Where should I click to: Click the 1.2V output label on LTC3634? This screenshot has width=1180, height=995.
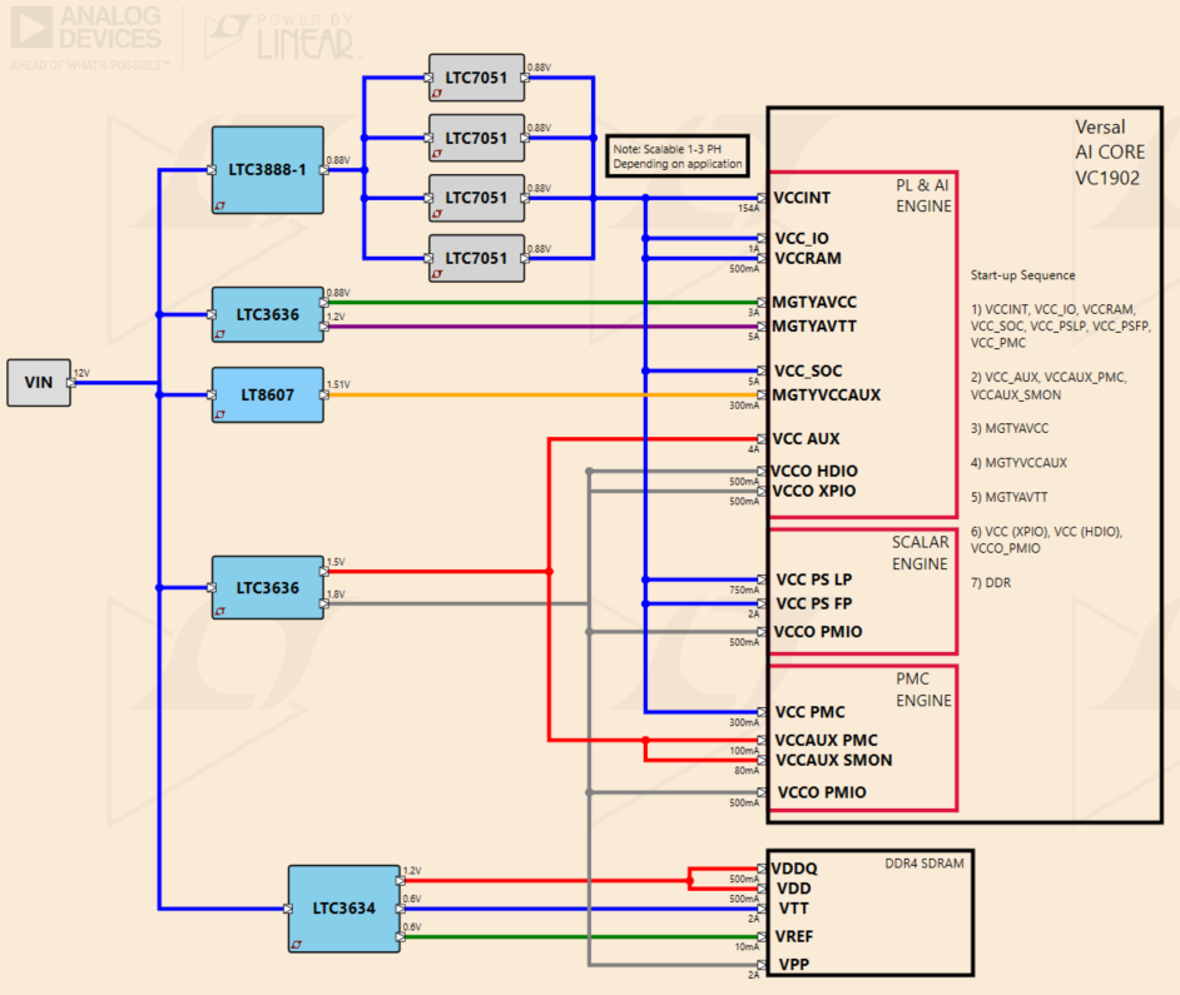[x=412, y=871]
